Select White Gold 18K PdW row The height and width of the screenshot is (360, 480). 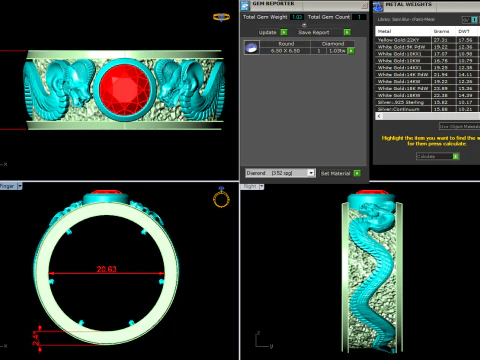pos(428,88)
